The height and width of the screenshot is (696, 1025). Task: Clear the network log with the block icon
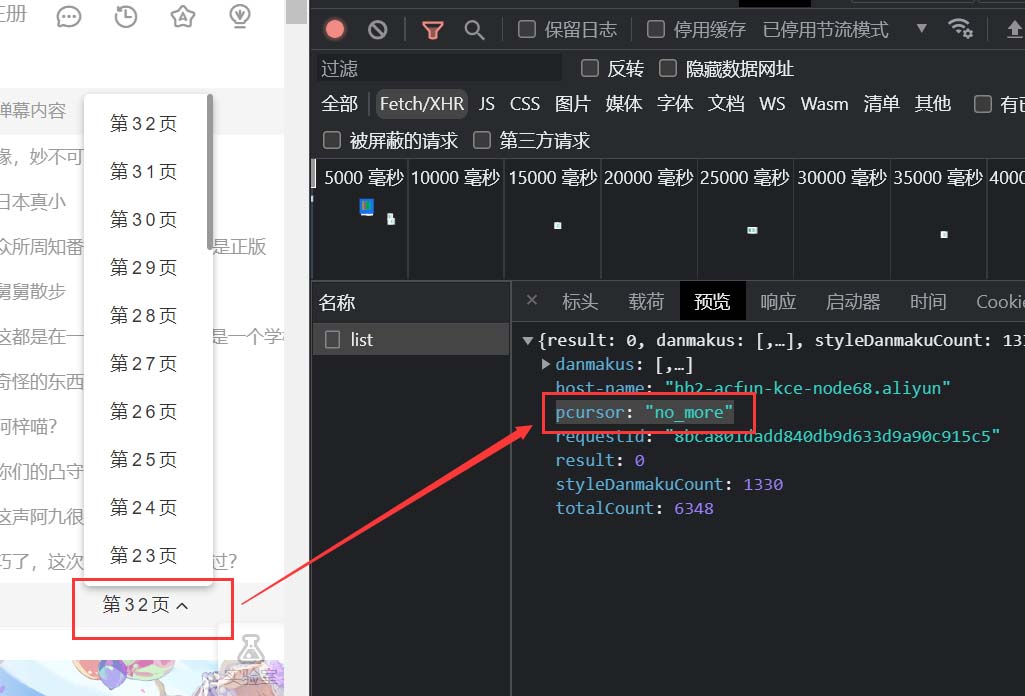click(377, 29)
